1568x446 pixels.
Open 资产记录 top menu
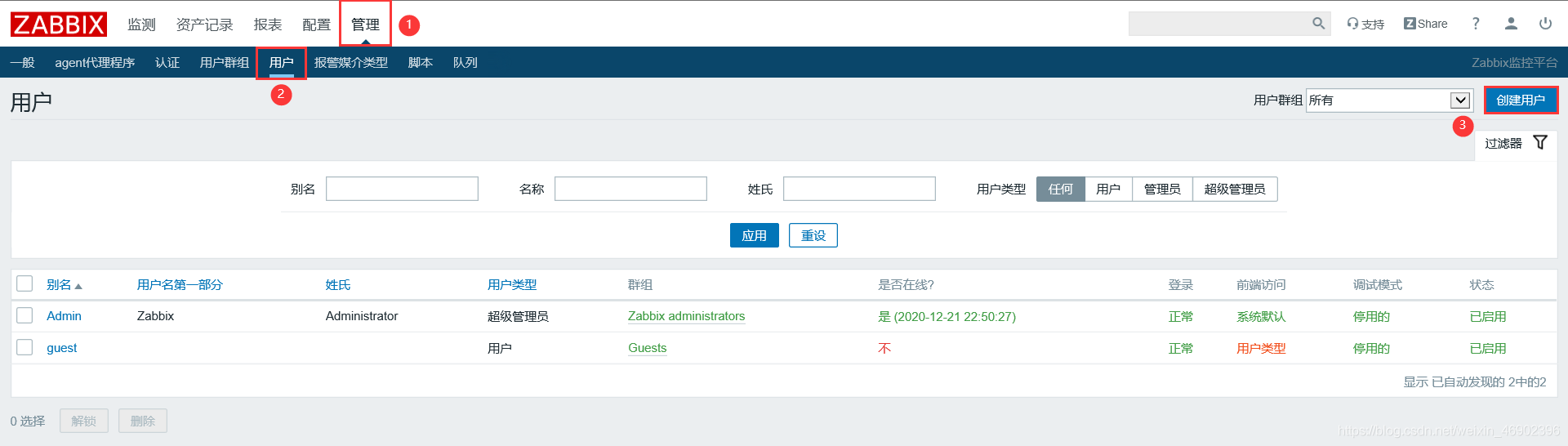[x=204, y=25]
